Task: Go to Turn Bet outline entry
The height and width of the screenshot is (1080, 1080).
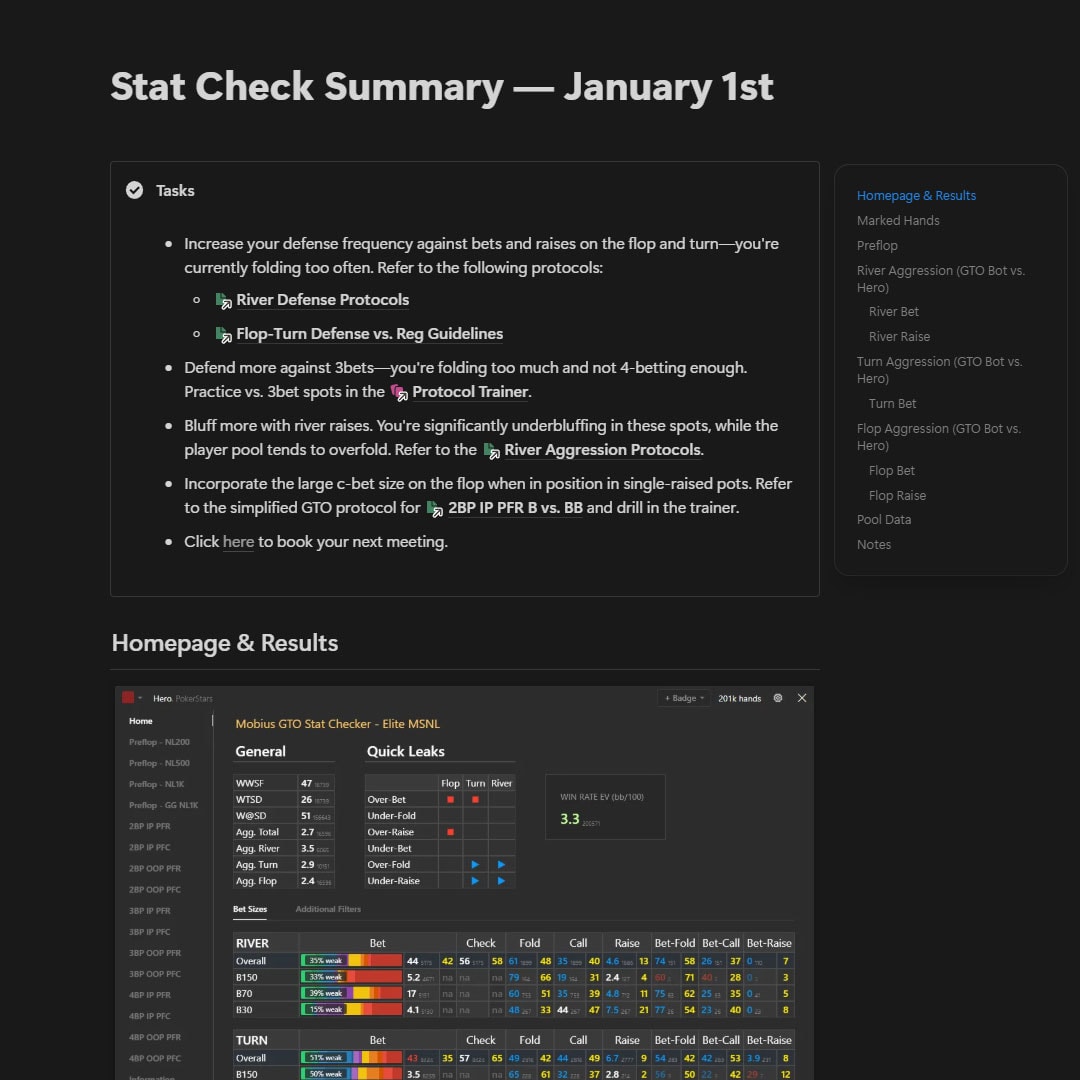Action: (892, 404)
